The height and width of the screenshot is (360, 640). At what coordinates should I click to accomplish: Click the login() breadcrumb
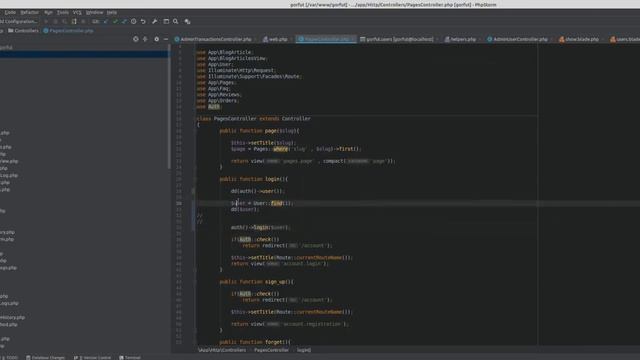[x=304, y=350]
